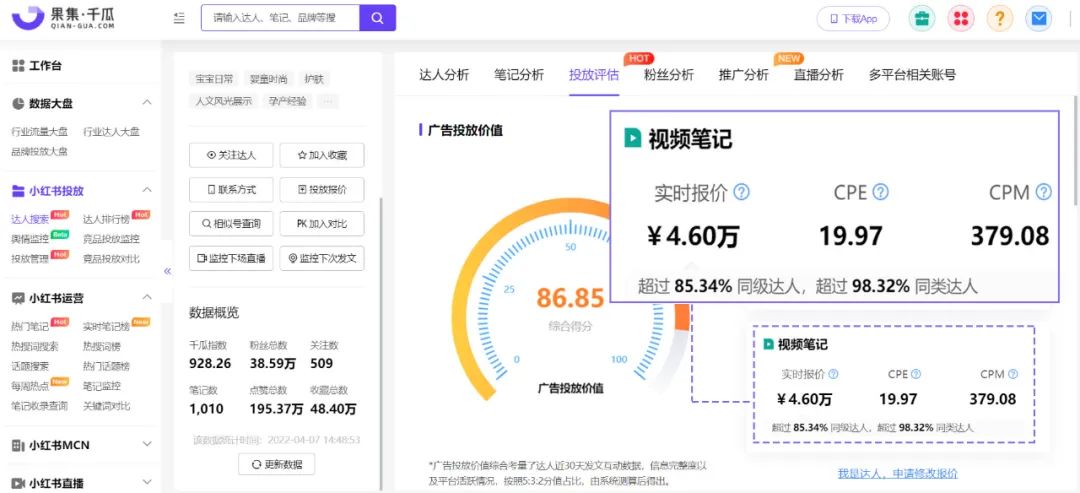Click the 相似号查询 button
The image size is (1080, 493).
pyautogui.click(x=231, y=224)
